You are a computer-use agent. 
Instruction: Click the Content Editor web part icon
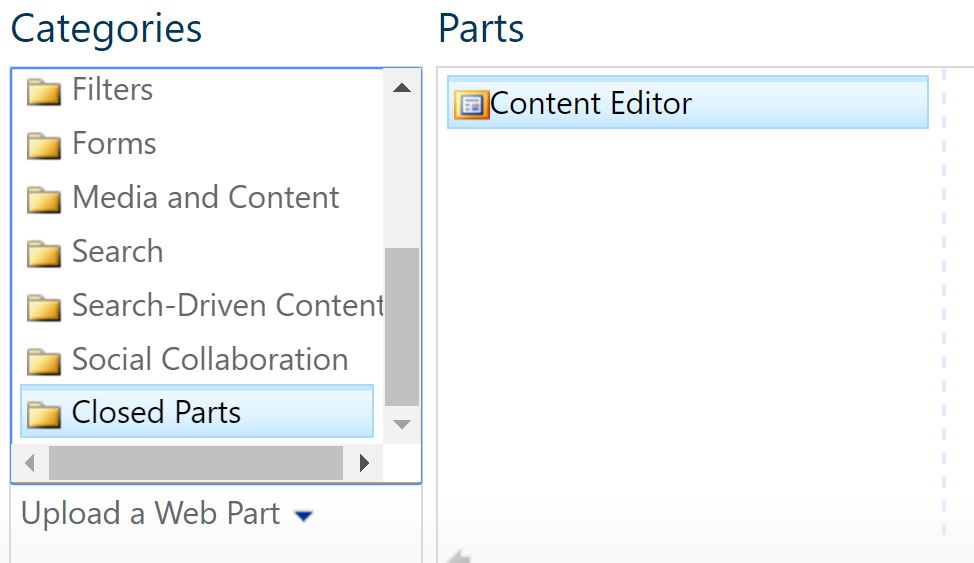471,104
